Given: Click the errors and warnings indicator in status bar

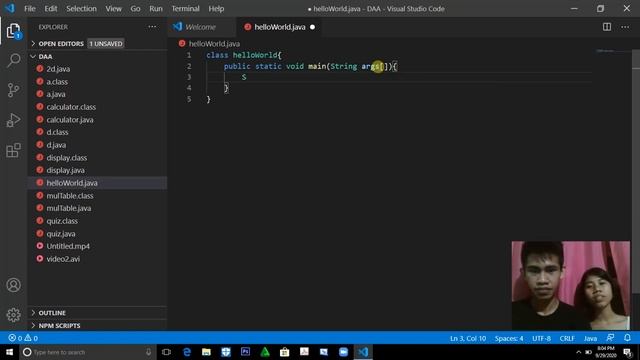Looking at the screenshot, I should (x=23, y=338).
